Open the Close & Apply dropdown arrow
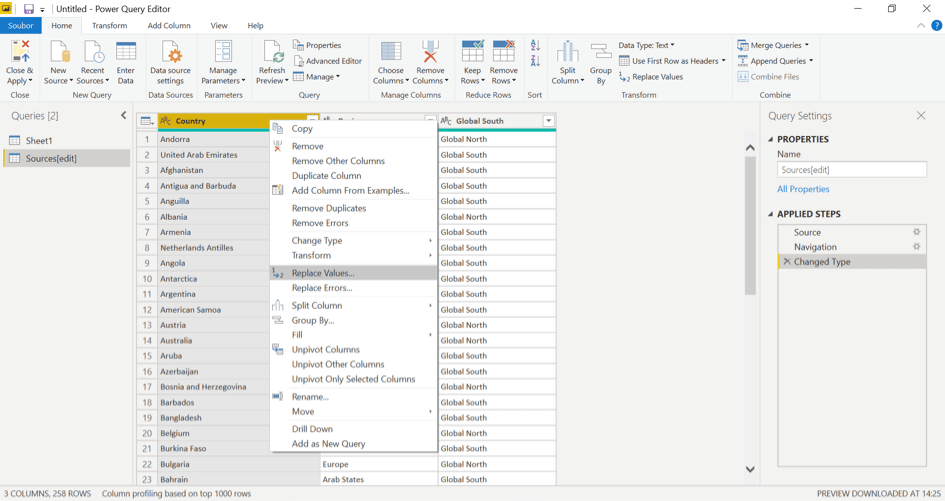The height and width of the screenshot is (501, 945). point(30,81)
